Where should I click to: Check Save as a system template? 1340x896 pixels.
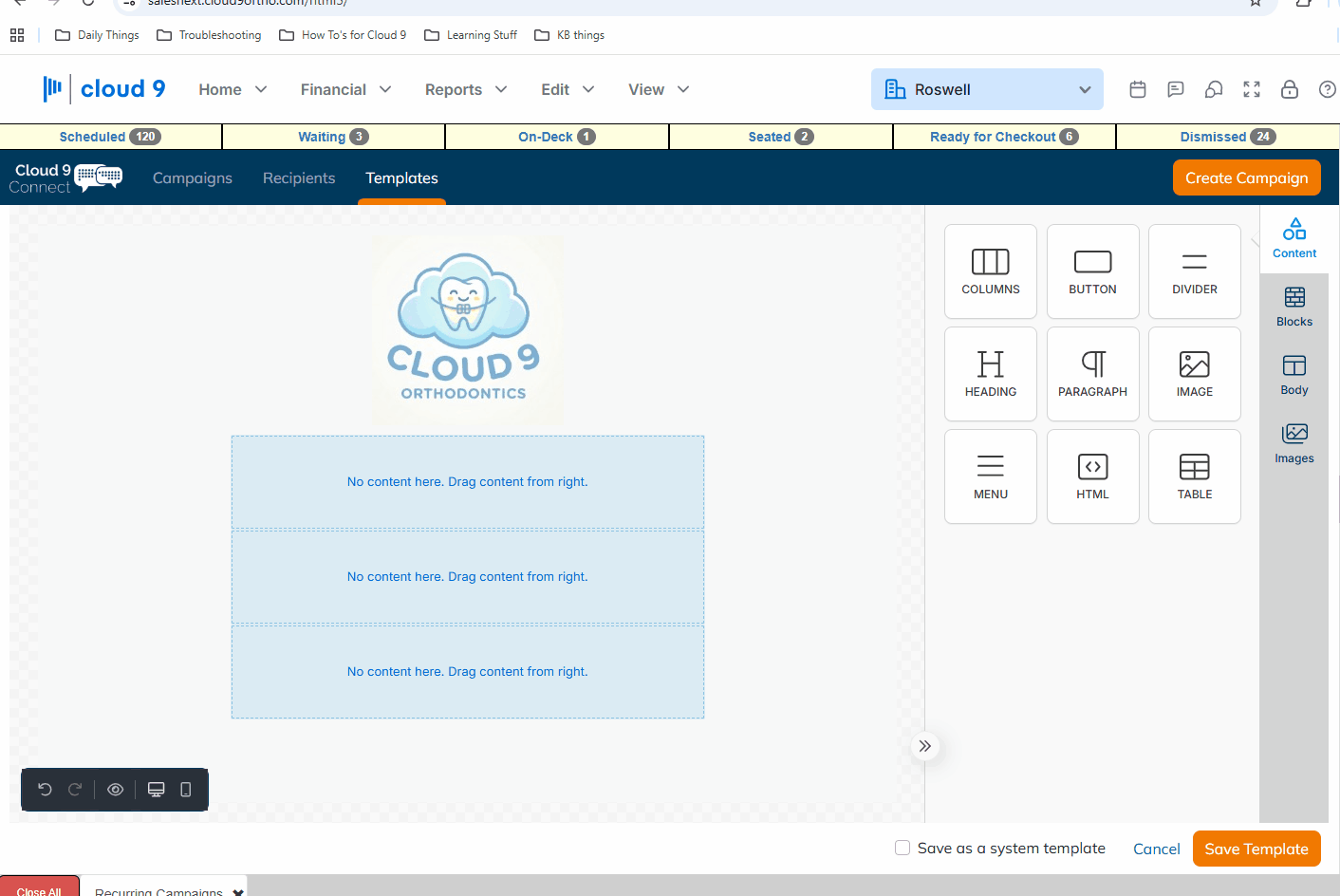903,848
